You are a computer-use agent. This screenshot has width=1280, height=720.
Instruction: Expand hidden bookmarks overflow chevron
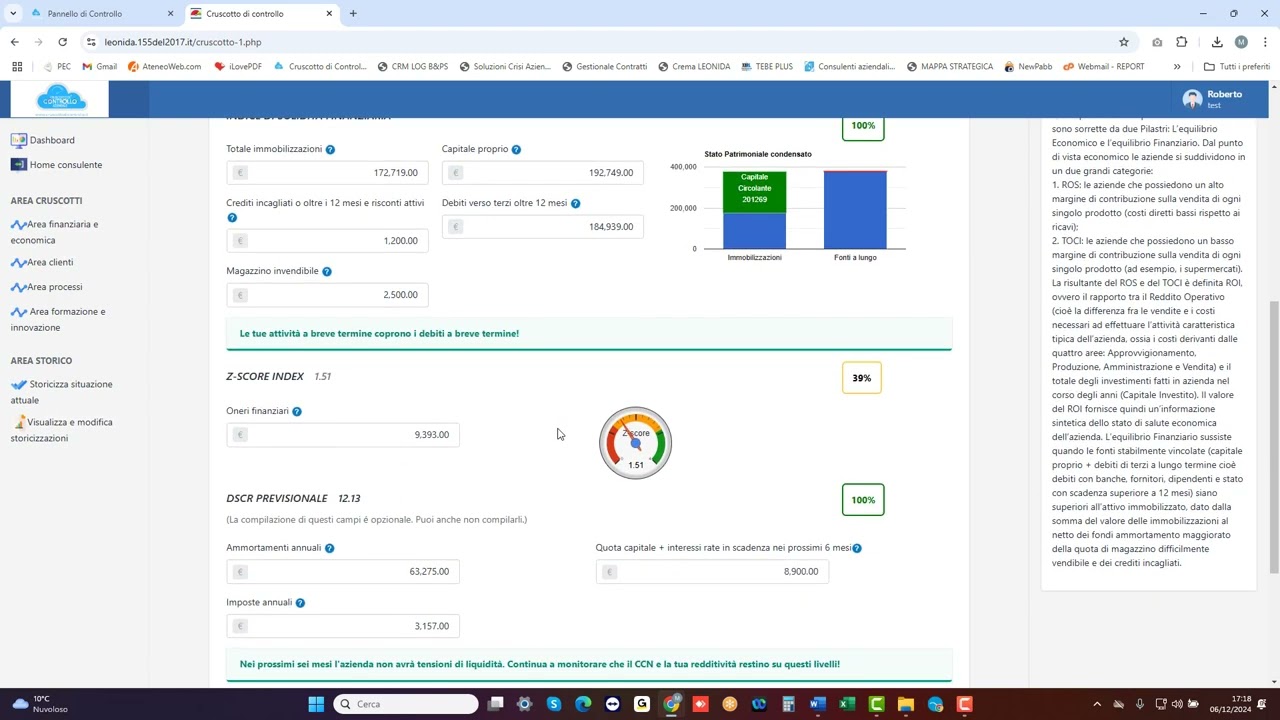click(1177, 67)
